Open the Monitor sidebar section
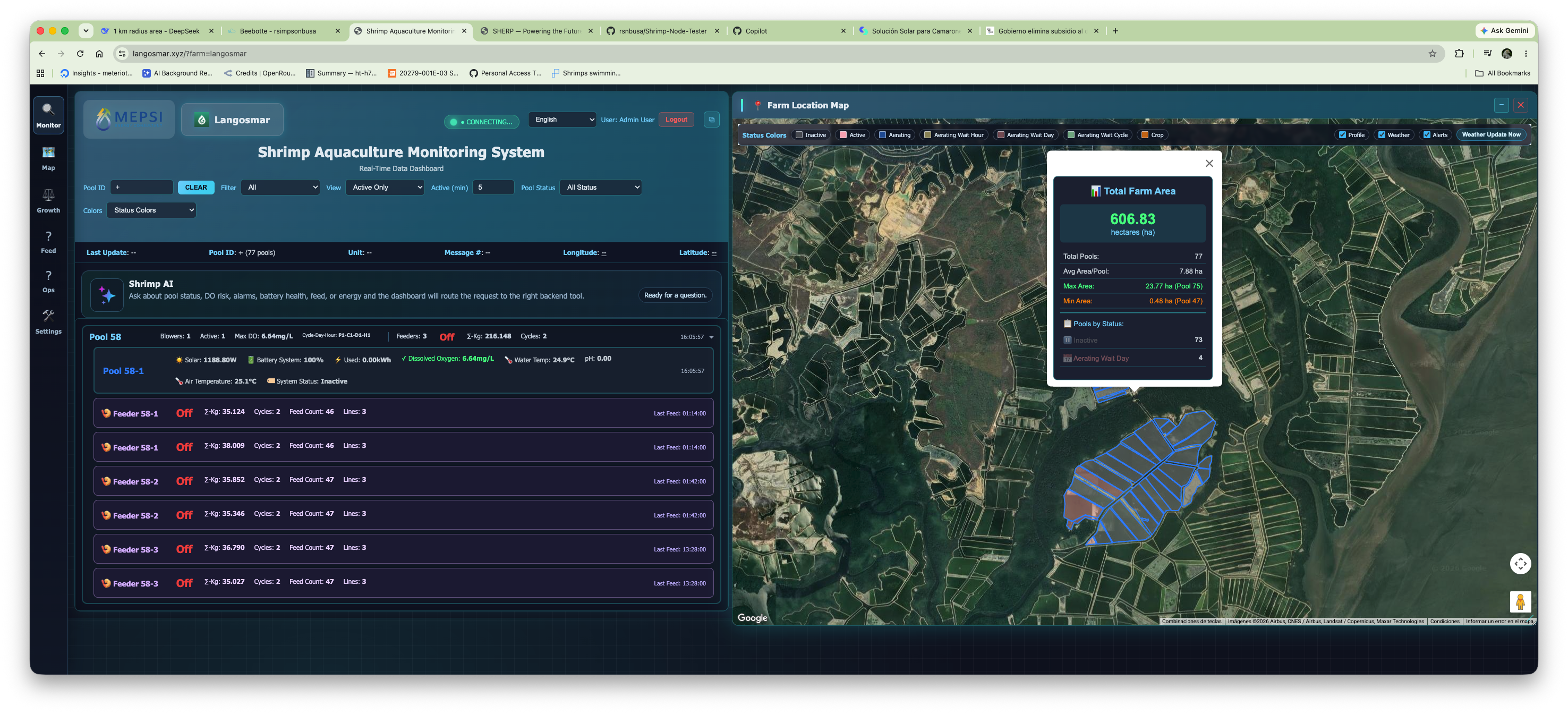This screenshot has height=714, width=1568. [x=48, y=115]
